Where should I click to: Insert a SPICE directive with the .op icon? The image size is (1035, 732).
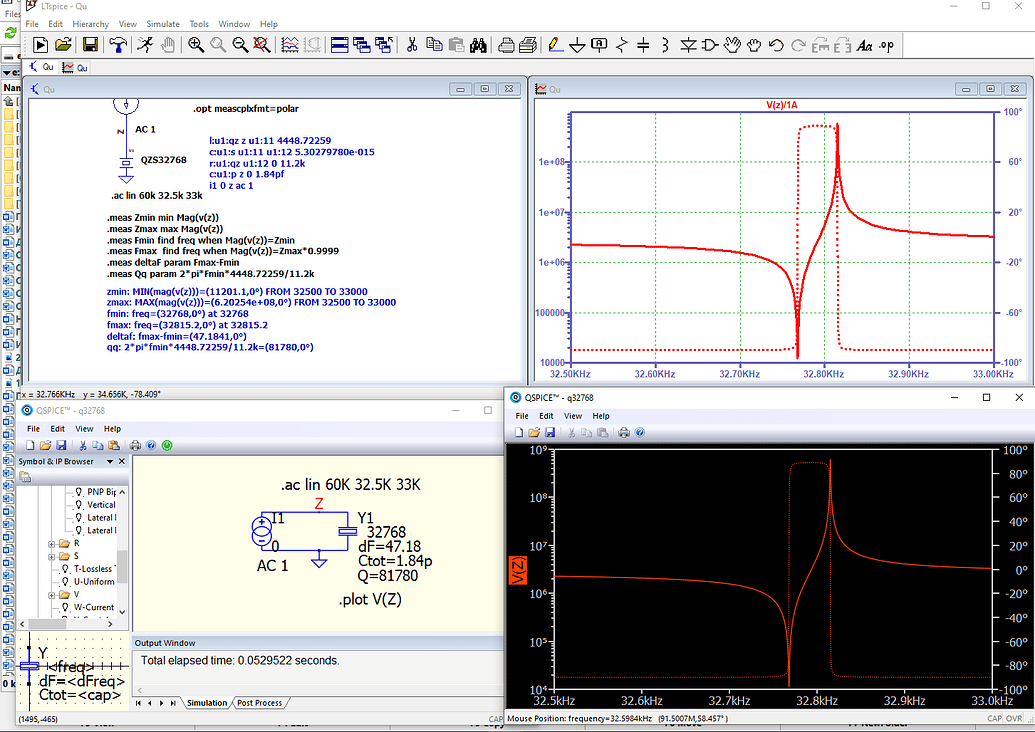pos(888,44)
